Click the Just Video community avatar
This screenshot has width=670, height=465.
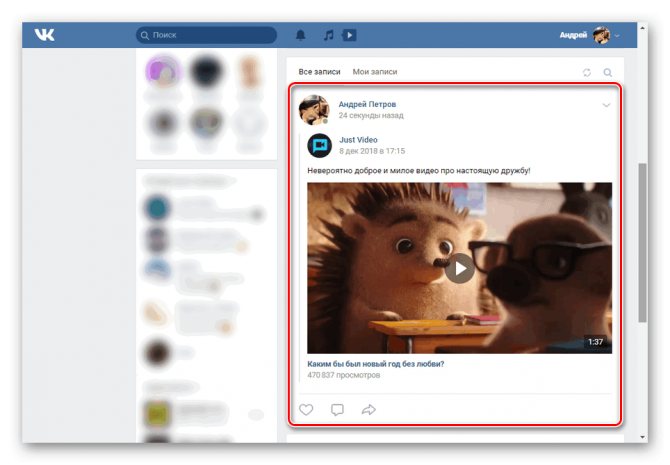pyautogui.click(x=320, y=146)
